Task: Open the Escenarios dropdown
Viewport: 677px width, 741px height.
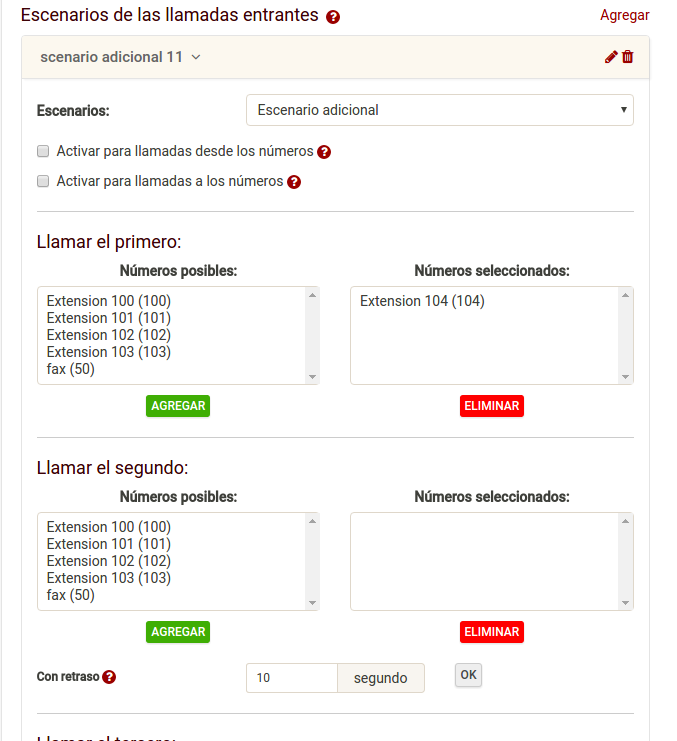Action: click(x=439, y=110)
